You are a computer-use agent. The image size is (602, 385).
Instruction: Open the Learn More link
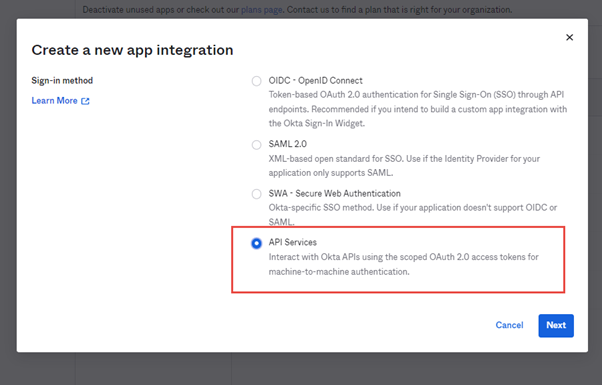pyautogui.click(x=54, y=101)
